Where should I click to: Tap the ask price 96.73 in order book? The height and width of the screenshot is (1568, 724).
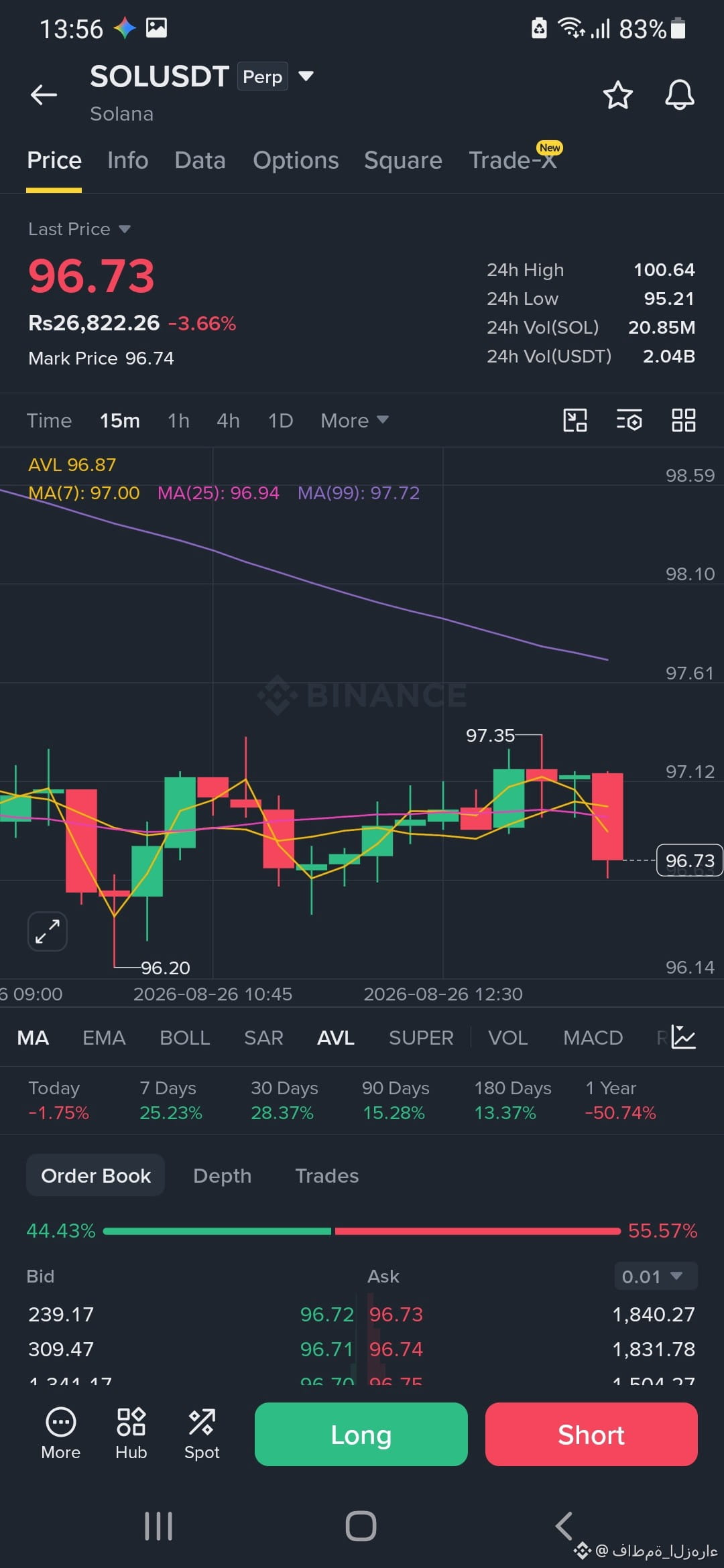(396, 1314)
